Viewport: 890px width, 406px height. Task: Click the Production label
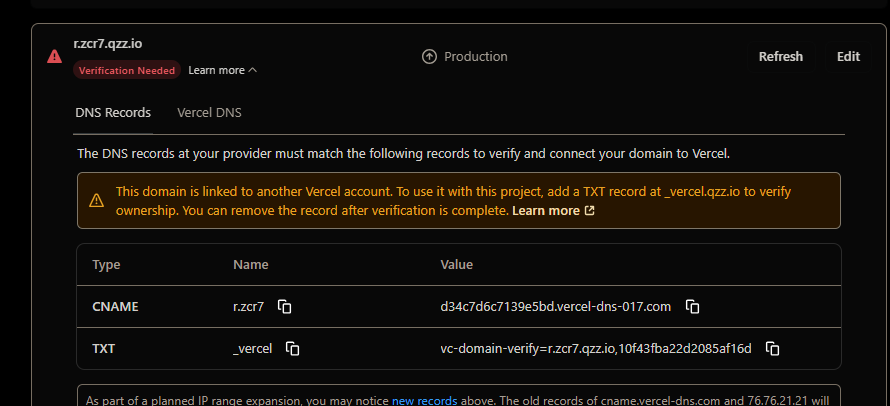[475, 57]
